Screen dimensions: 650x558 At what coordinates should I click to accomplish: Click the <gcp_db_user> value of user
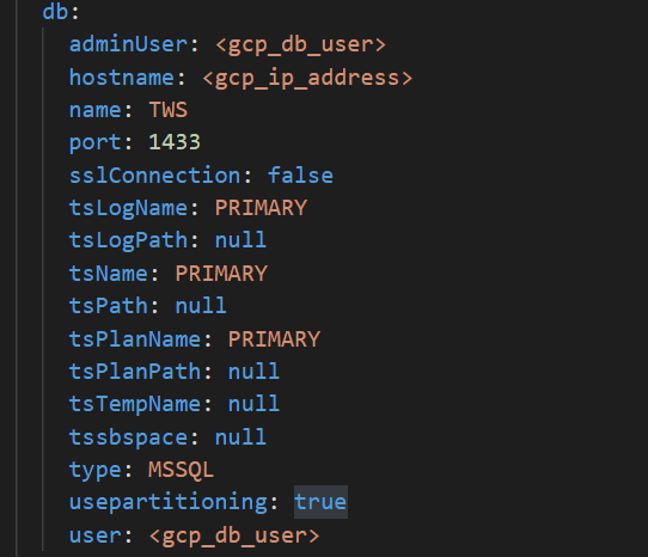click(234, 535)
